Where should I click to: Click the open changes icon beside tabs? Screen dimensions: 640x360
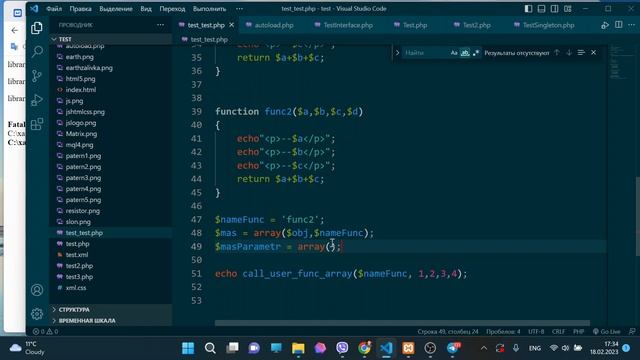[605, 25]
